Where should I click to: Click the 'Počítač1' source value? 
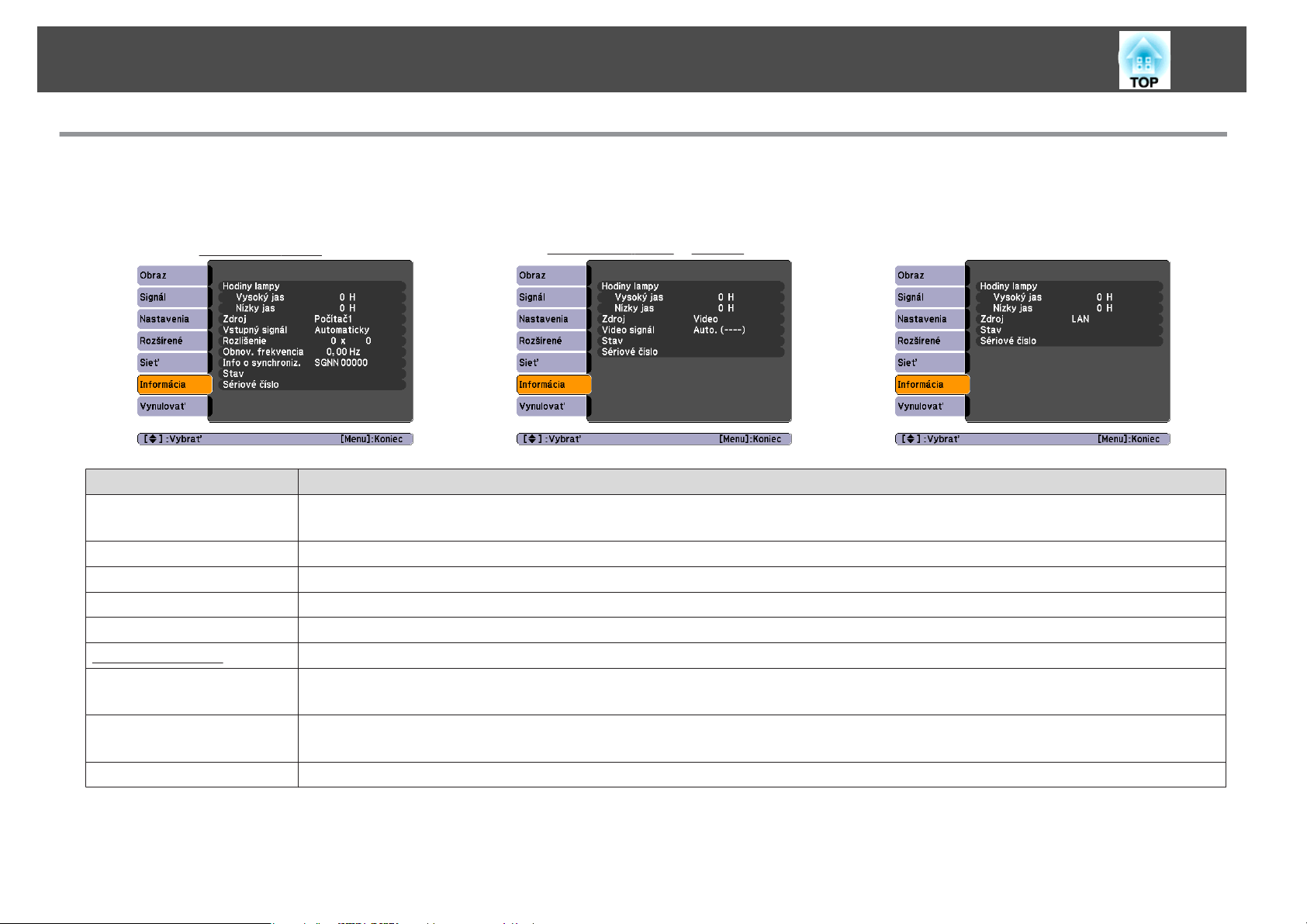tap(334, 319)
